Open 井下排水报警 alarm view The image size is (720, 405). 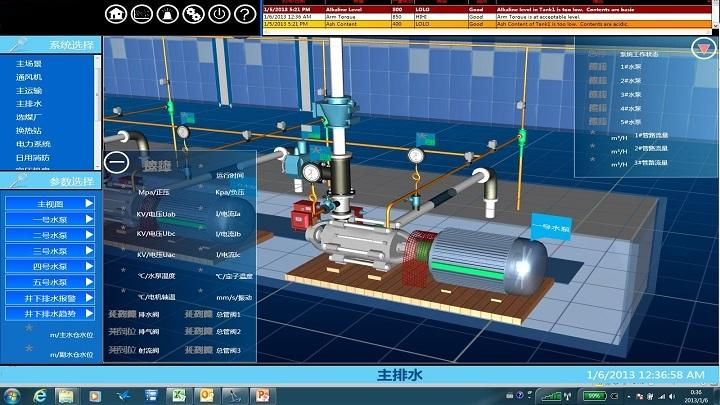click(50, 298)
